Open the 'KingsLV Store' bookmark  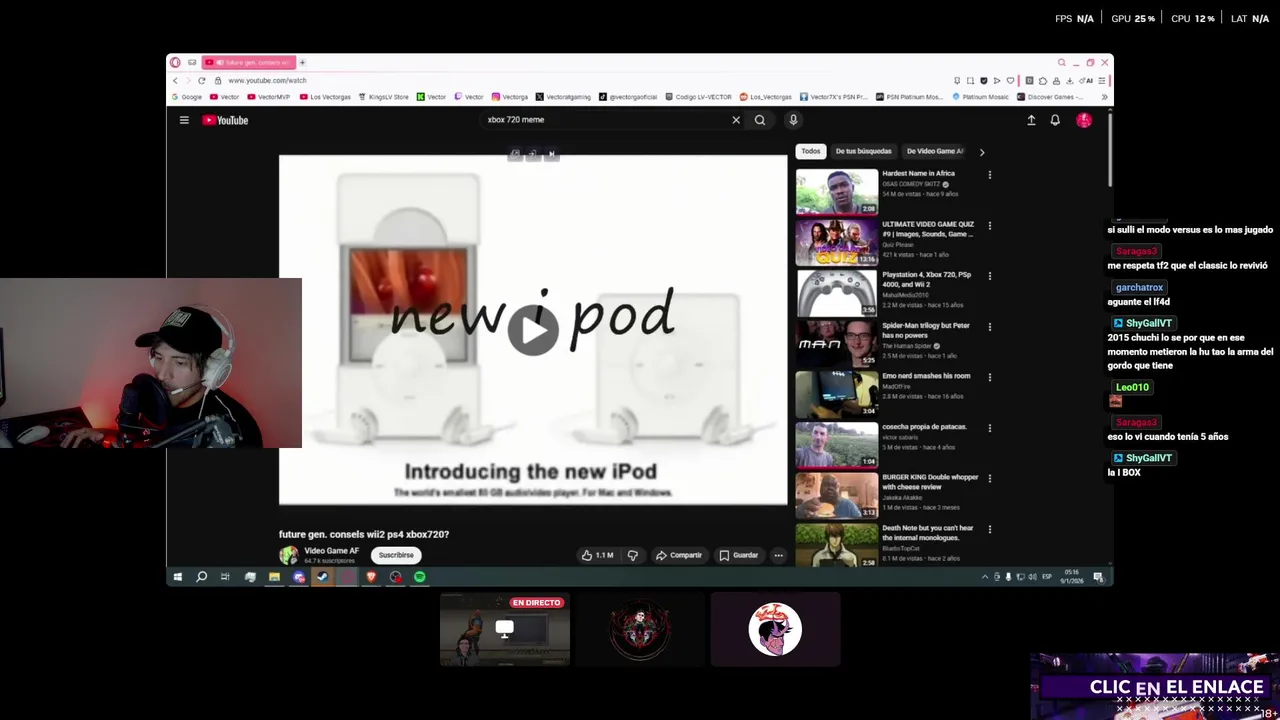[x=384, y=97]
